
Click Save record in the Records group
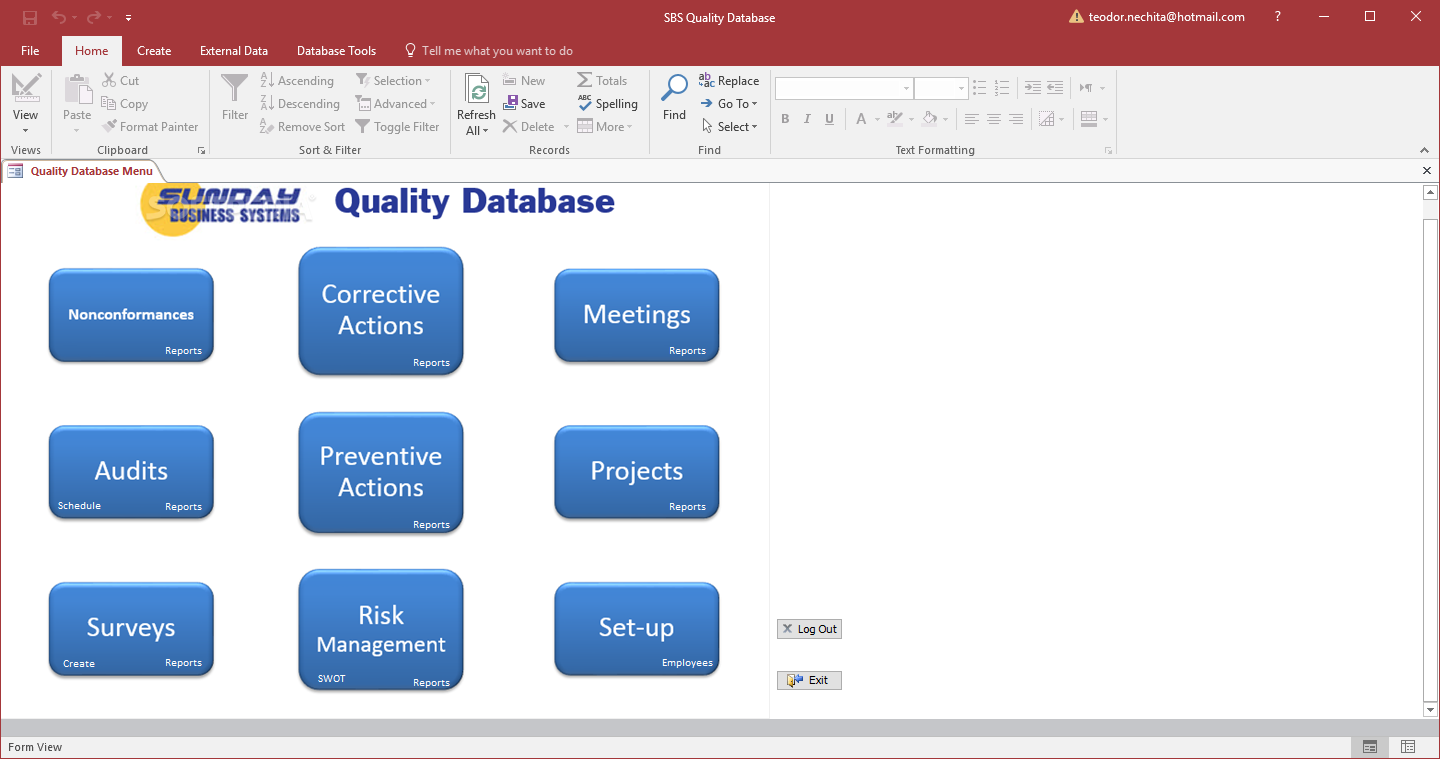click(x=524, y=104)
